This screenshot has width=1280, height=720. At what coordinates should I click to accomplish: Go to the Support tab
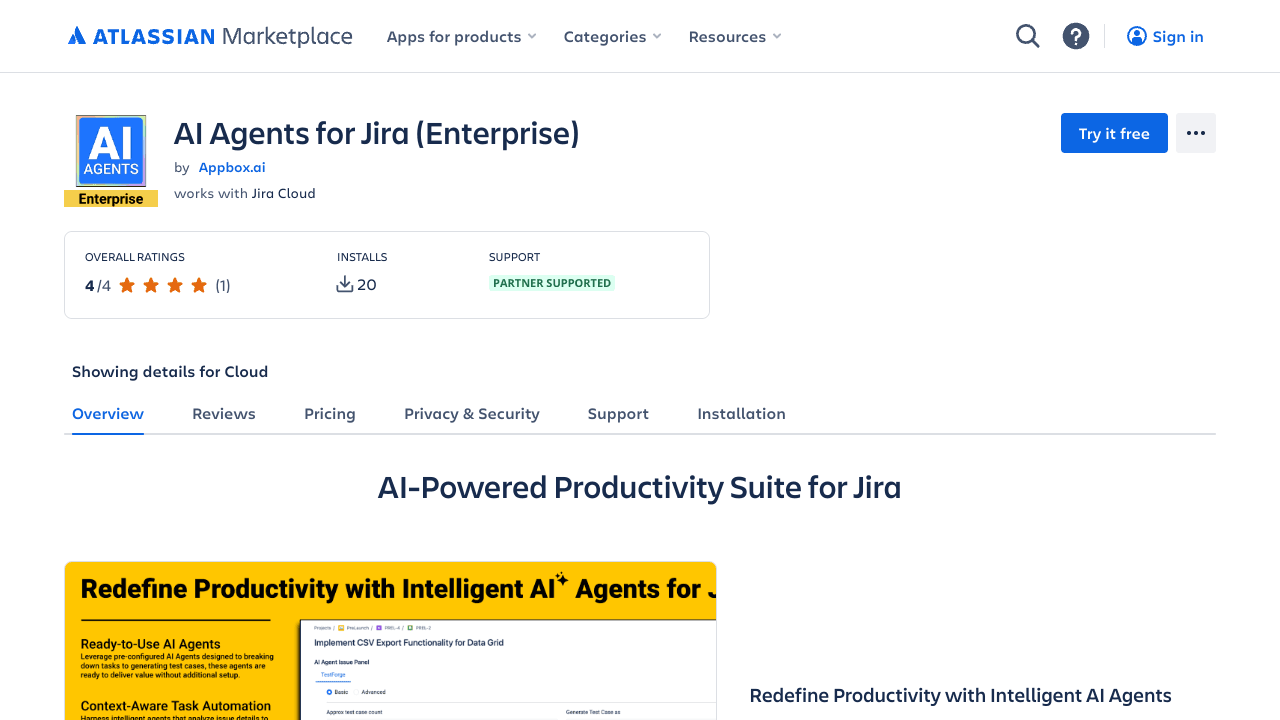pos(618,413)
